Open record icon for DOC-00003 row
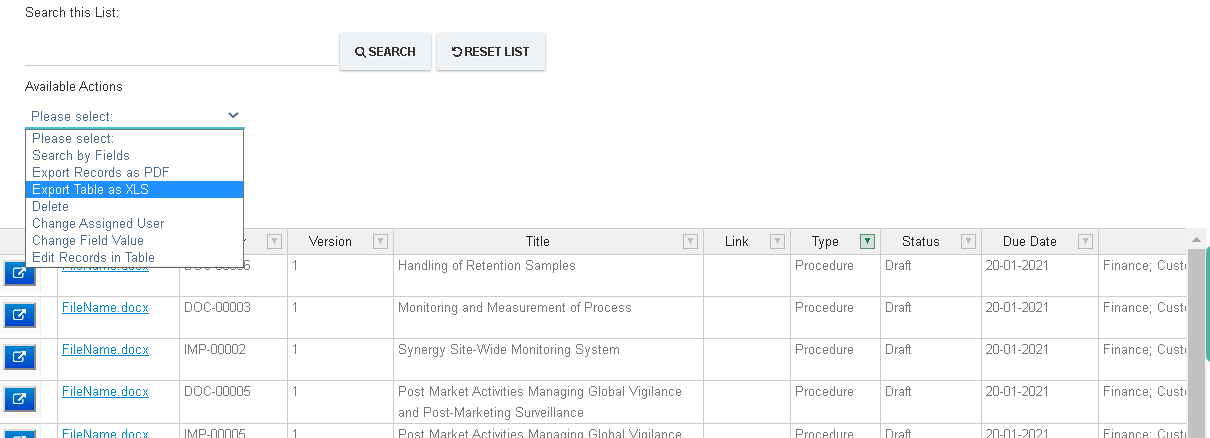The height and width of the screenshot is (438, 1210). (x=20, y=316)
